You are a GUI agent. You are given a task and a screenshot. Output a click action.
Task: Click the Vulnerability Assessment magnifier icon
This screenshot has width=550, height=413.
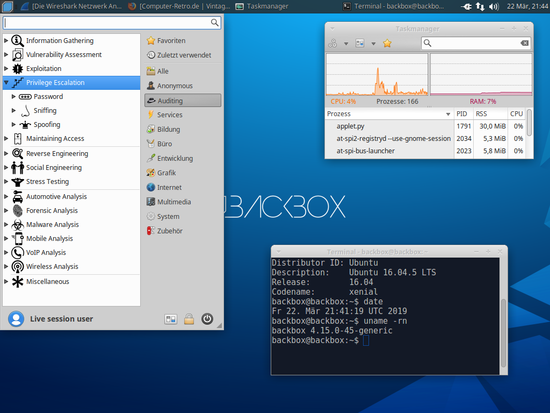[x=17, y=55]
